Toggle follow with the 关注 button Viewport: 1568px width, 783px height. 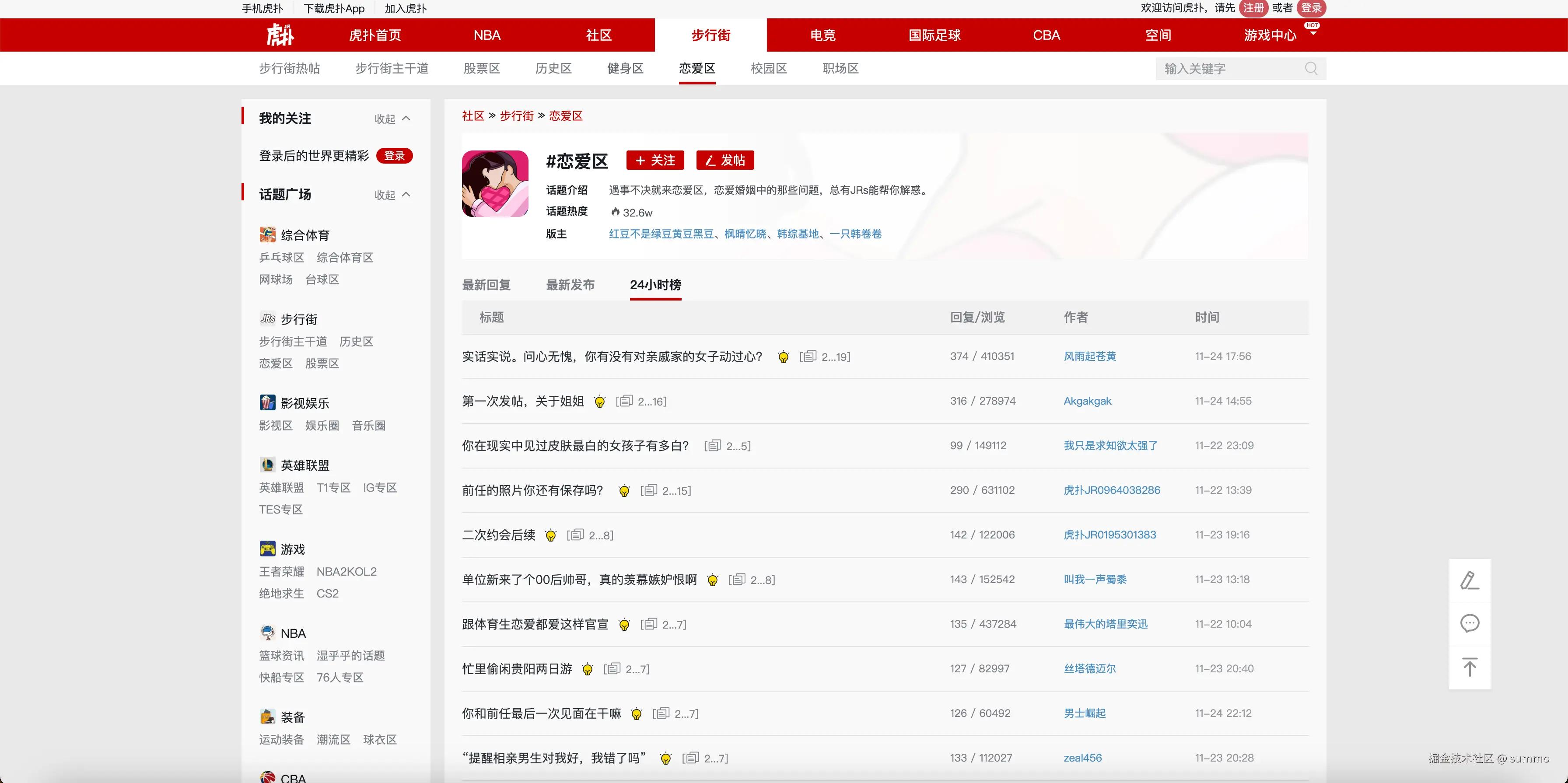655,160
